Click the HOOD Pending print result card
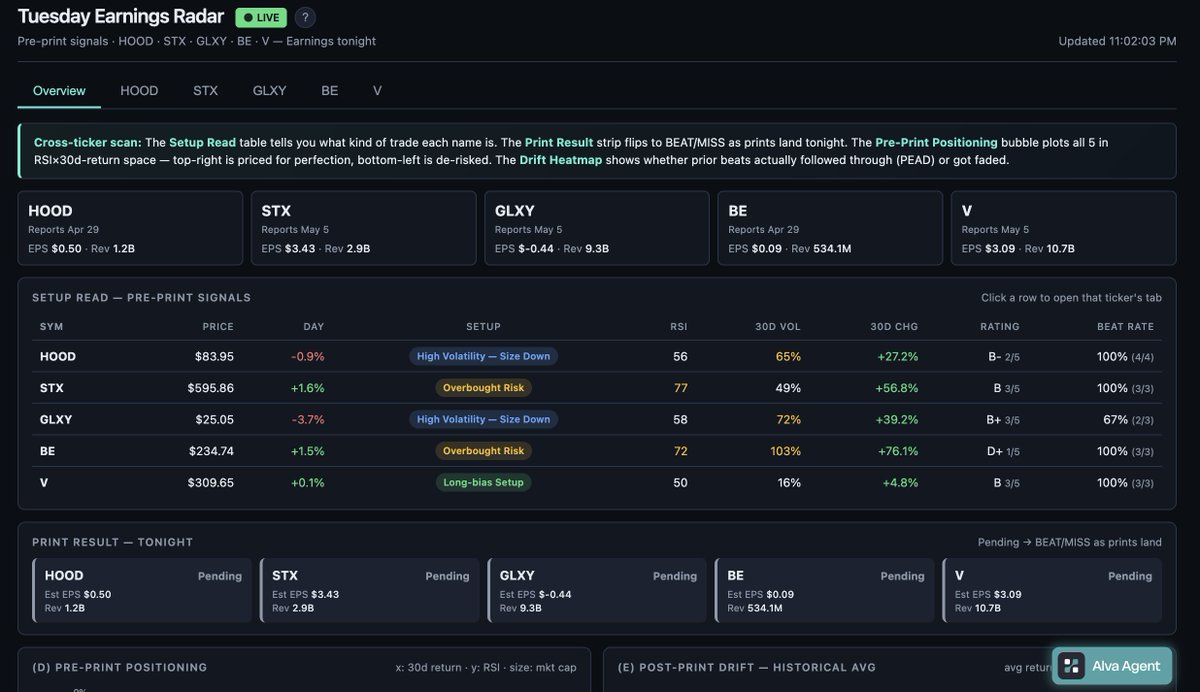Image resolution: width=1200 pixels, height=692 pixels. pos(142,591)
